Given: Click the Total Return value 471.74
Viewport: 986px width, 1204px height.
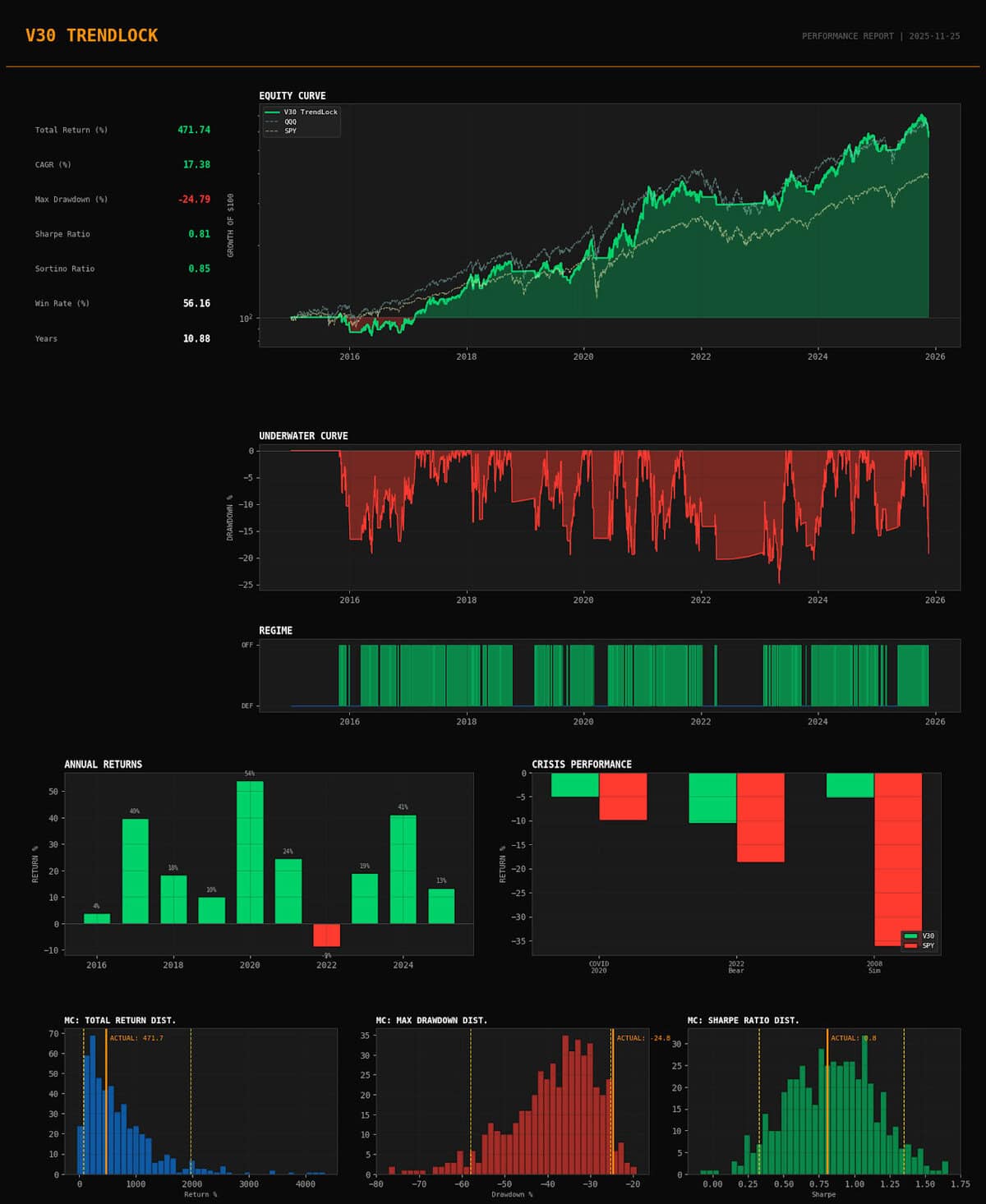Looking at the screenshot, I should (x=194, y=130).
